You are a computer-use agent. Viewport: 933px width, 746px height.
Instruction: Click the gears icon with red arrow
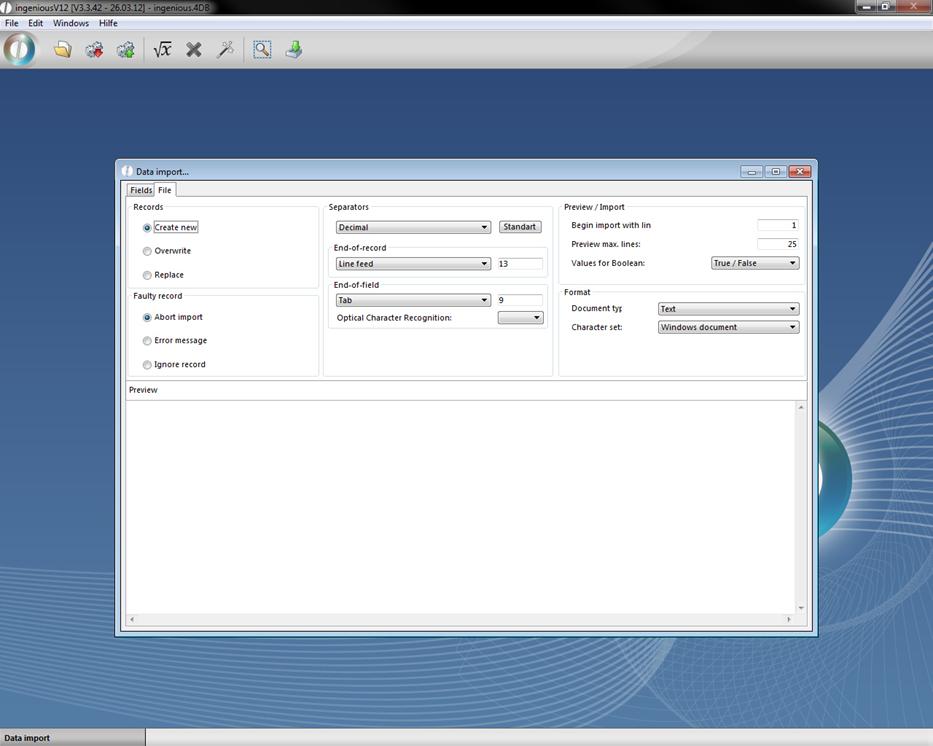coord(94,49)
